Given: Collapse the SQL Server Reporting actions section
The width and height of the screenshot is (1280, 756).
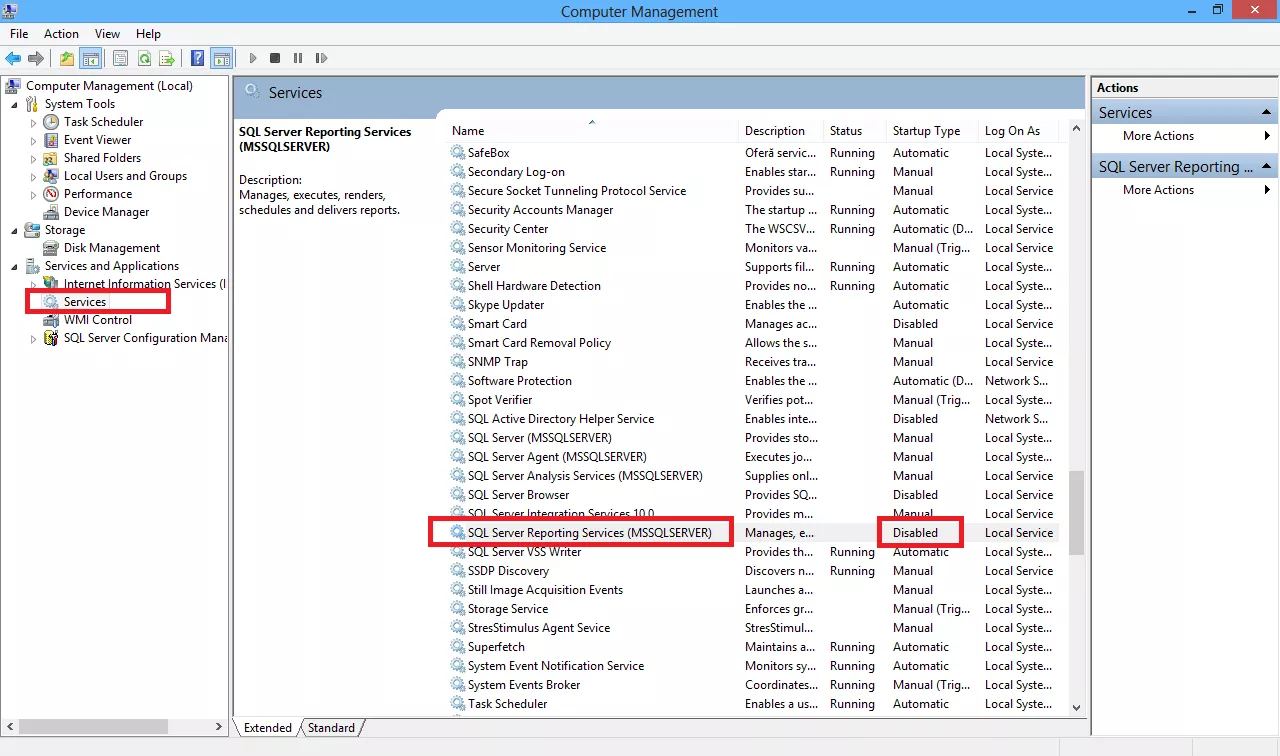Looking at the screenshot, I should 1267,166.
